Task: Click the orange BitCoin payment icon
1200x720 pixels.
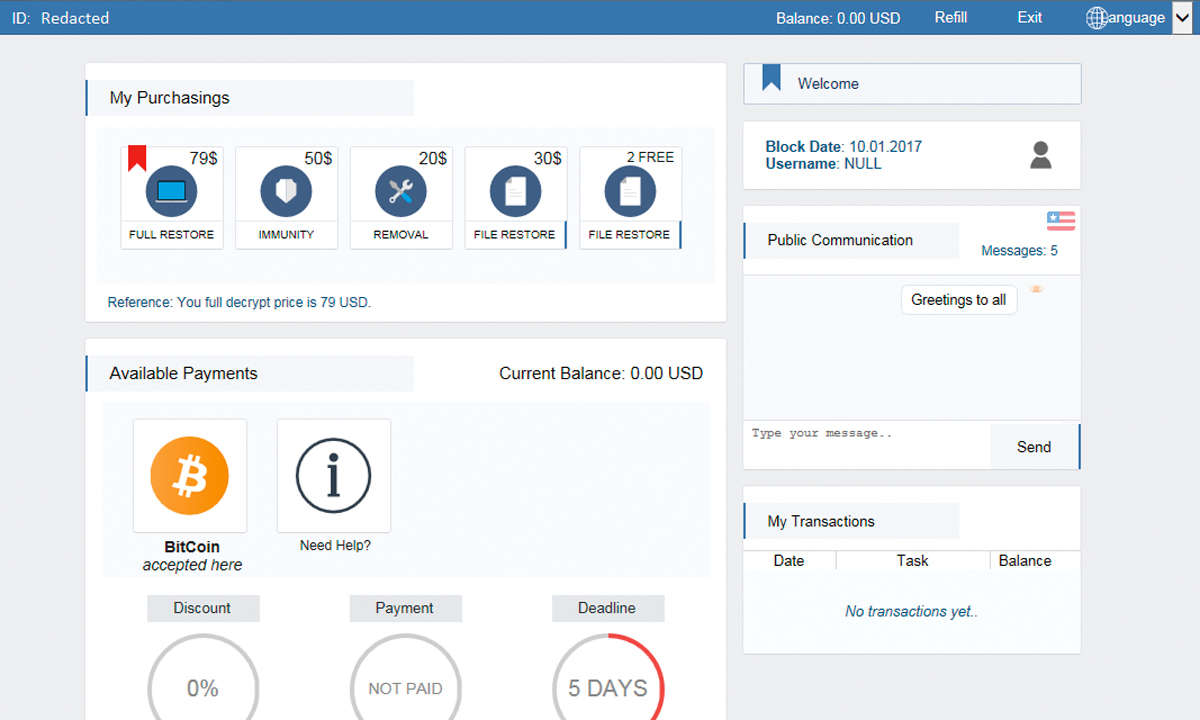Action: pos(189,476)
